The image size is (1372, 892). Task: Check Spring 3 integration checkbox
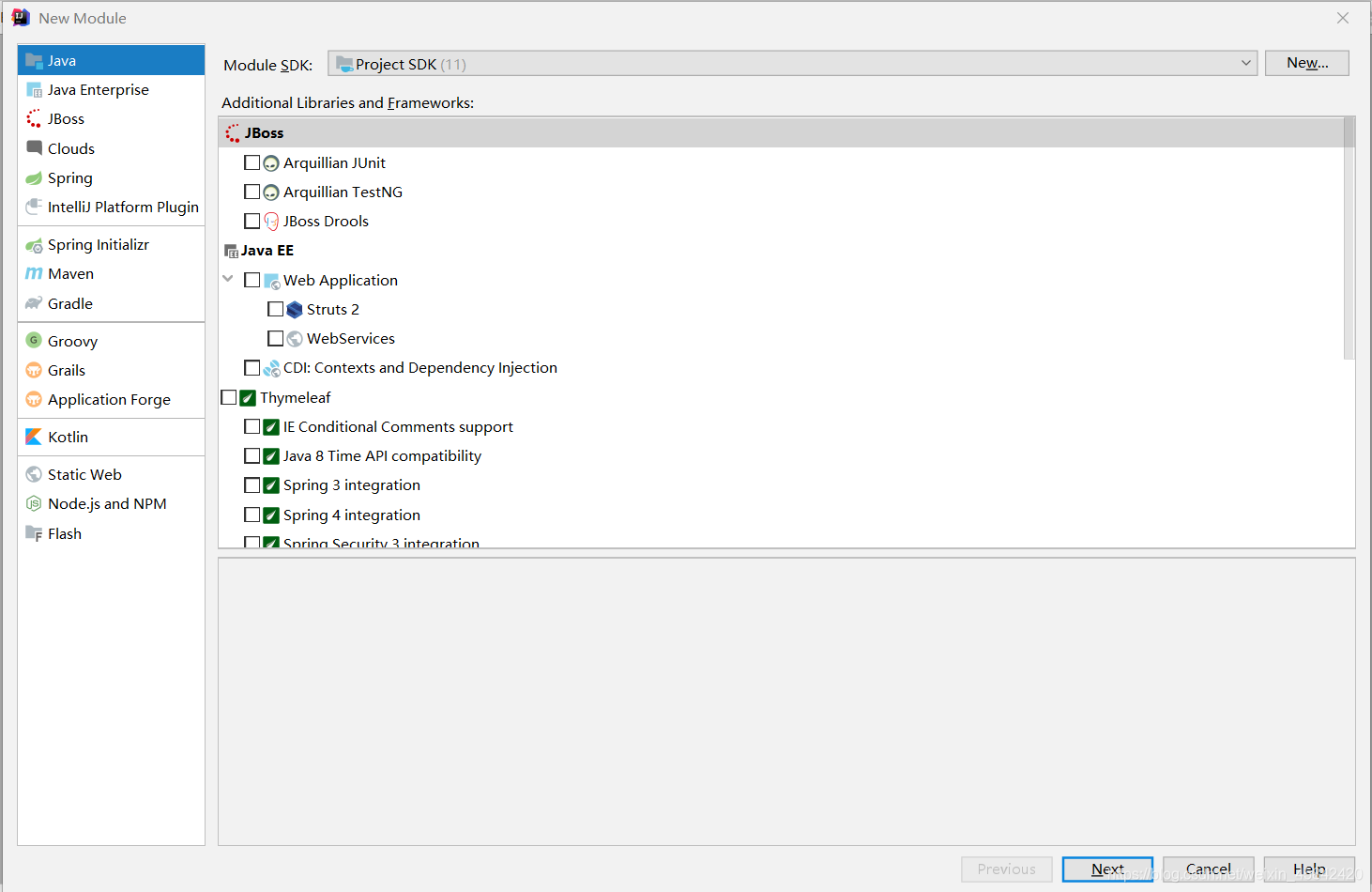click(252, 484)
